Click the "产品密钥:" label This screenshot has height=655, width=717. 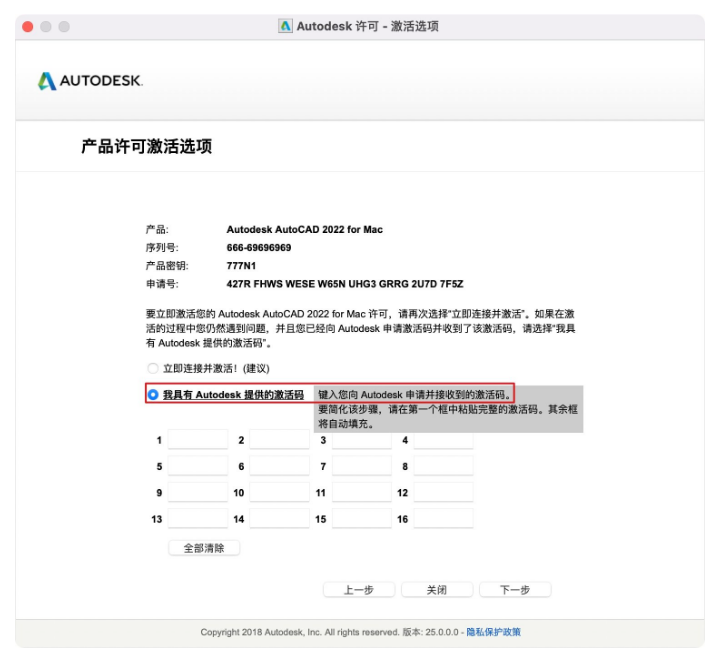tap(167, 266)
